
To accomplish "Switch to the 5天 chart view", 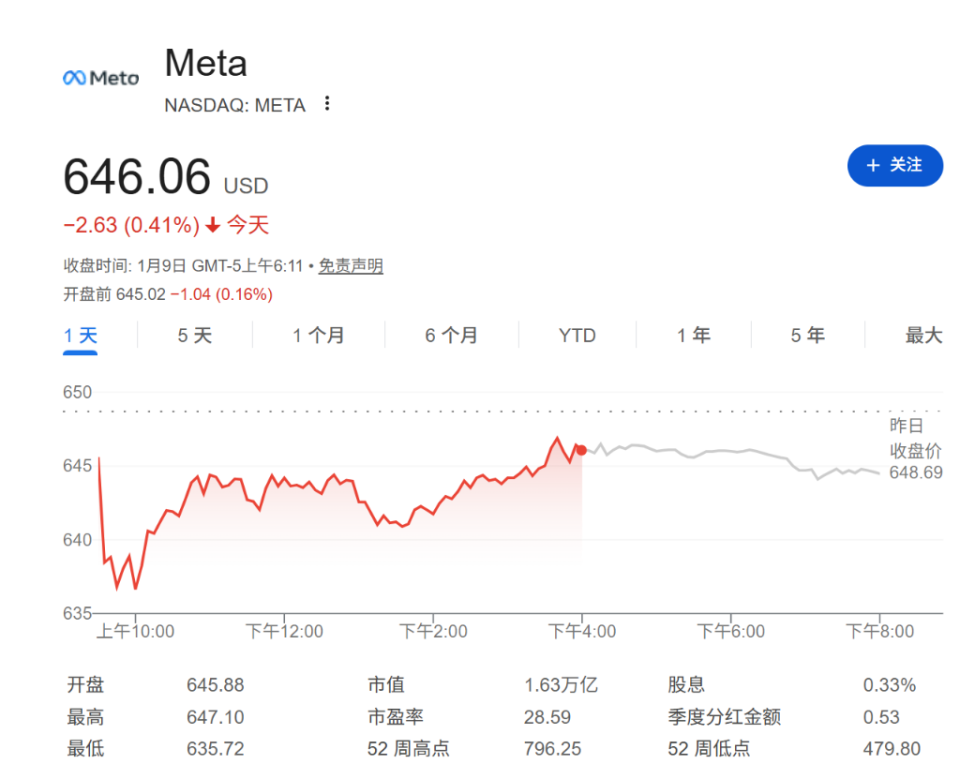I will click(196, 336).
